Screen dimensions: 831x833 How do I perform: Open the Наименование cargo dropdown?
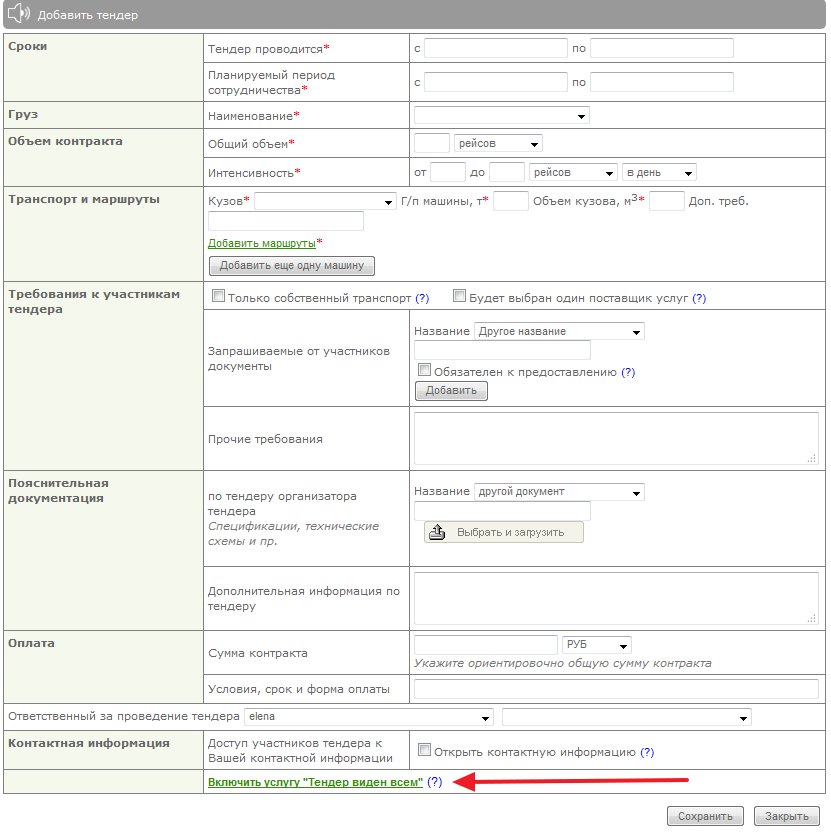501,116
